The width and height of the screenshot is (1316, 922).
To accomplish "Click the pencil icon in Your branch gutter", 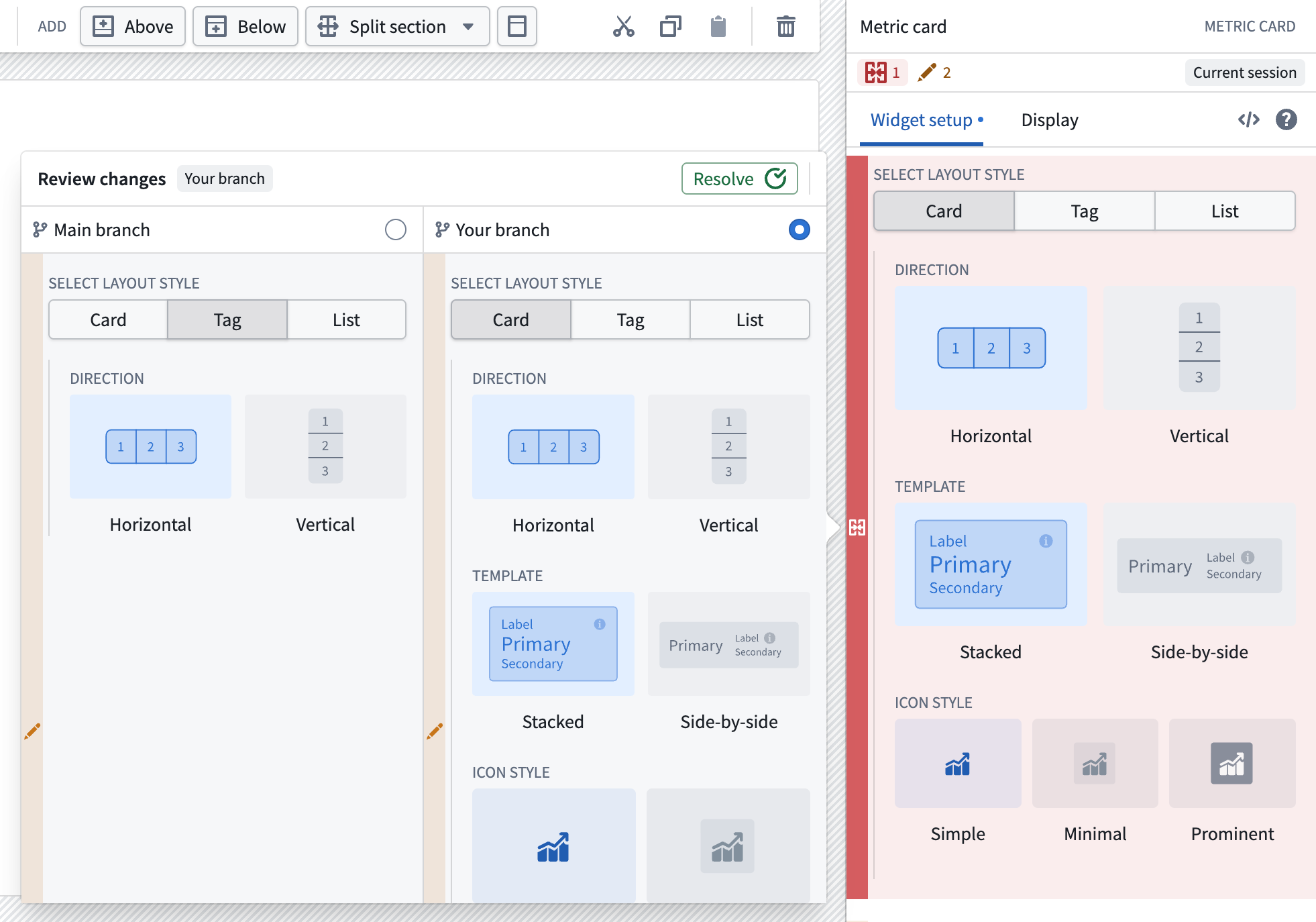I will pos(435,731).
